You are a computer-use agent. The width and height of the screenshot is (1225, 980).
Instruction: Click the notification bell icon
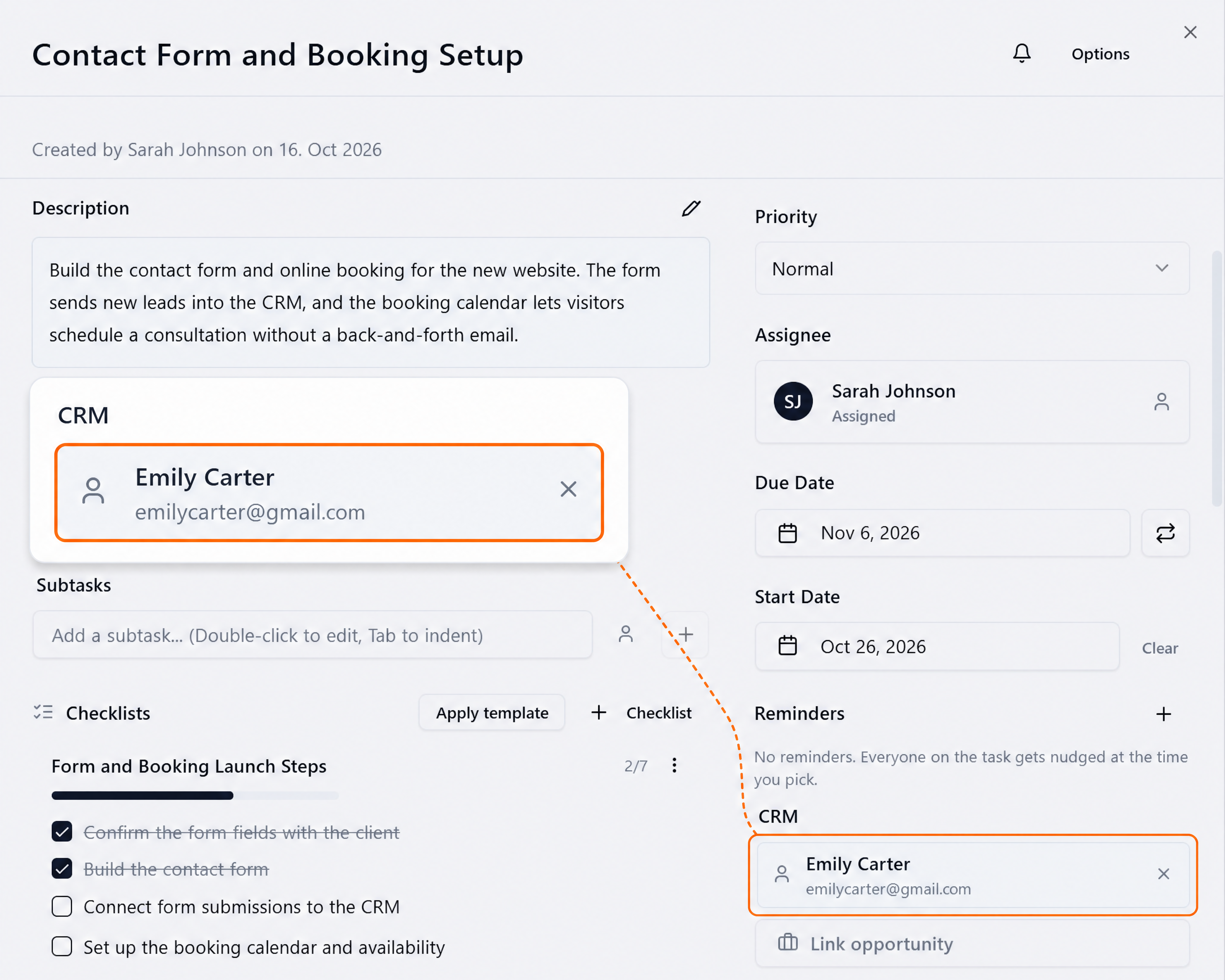click(1022, 54)
